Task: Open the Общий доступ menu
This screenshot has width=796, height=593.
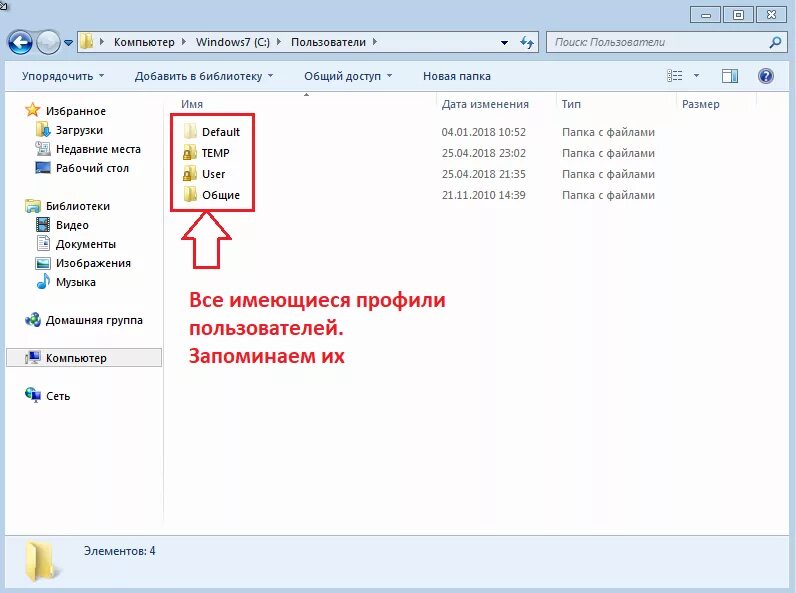Action: pos(348,76)
